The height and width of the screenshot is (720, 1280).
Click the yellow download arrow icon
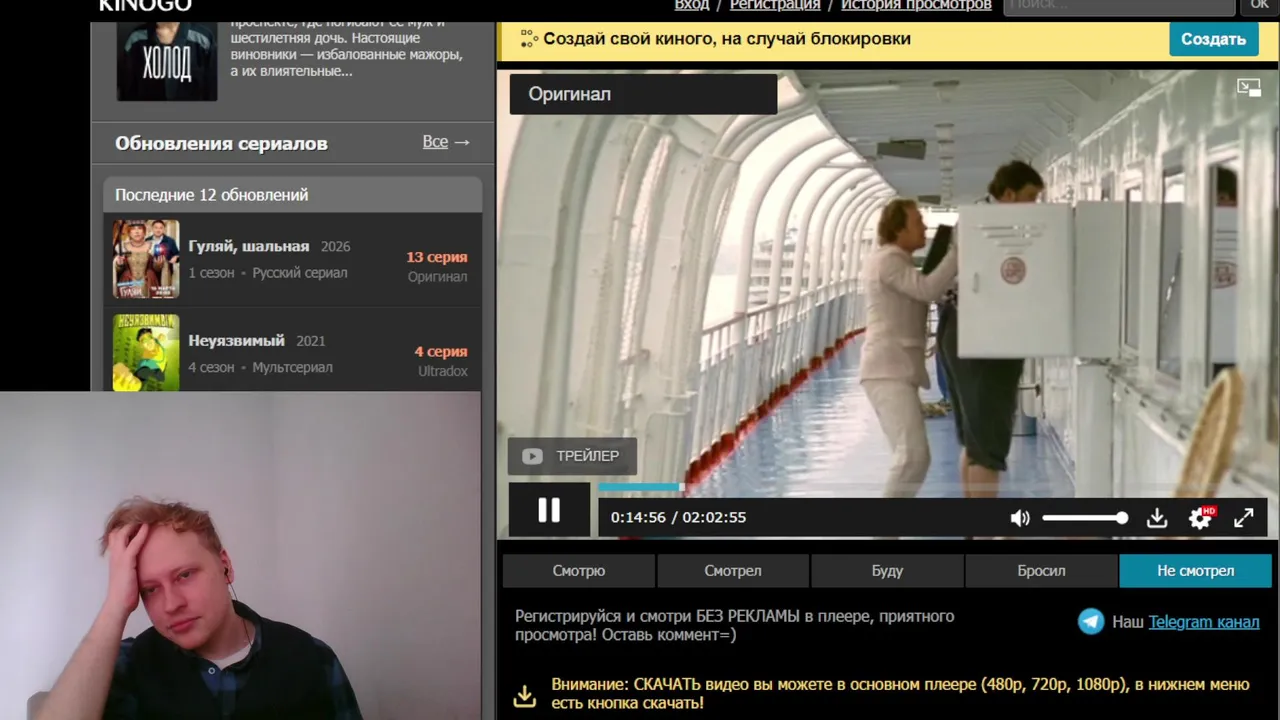[x=525, y=695]
